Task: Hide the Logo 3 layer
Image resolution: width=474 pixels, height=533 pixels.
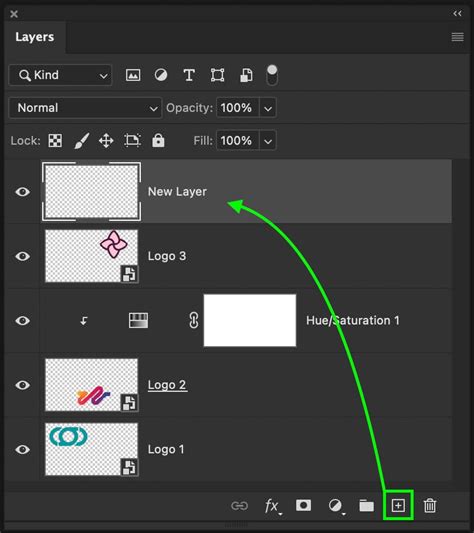Action: (x=22, y=256)
